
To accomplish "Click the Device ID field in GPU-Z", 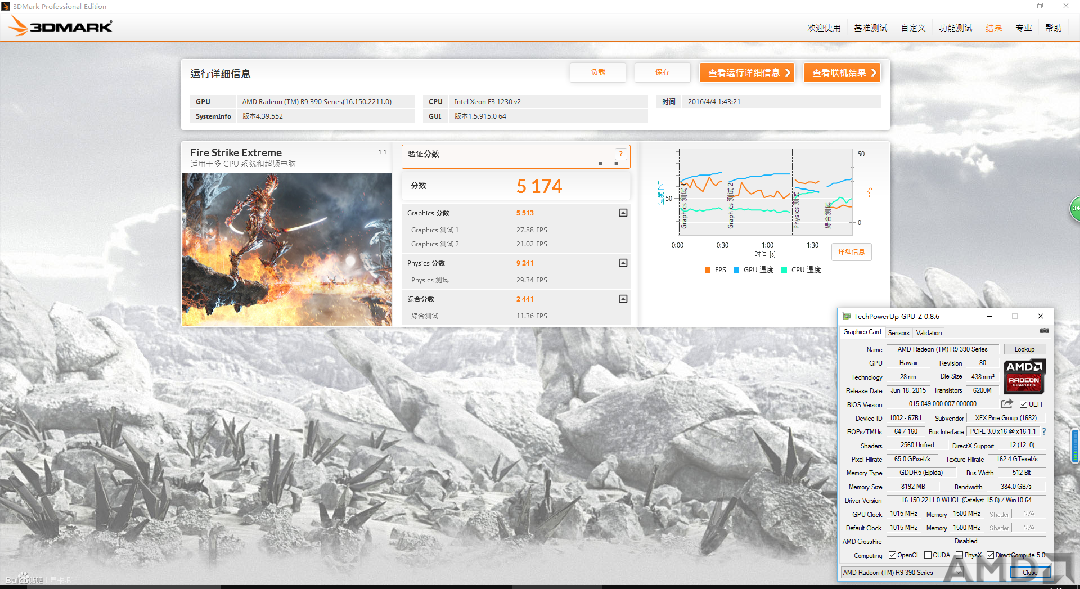I will (x=905, y=418).
